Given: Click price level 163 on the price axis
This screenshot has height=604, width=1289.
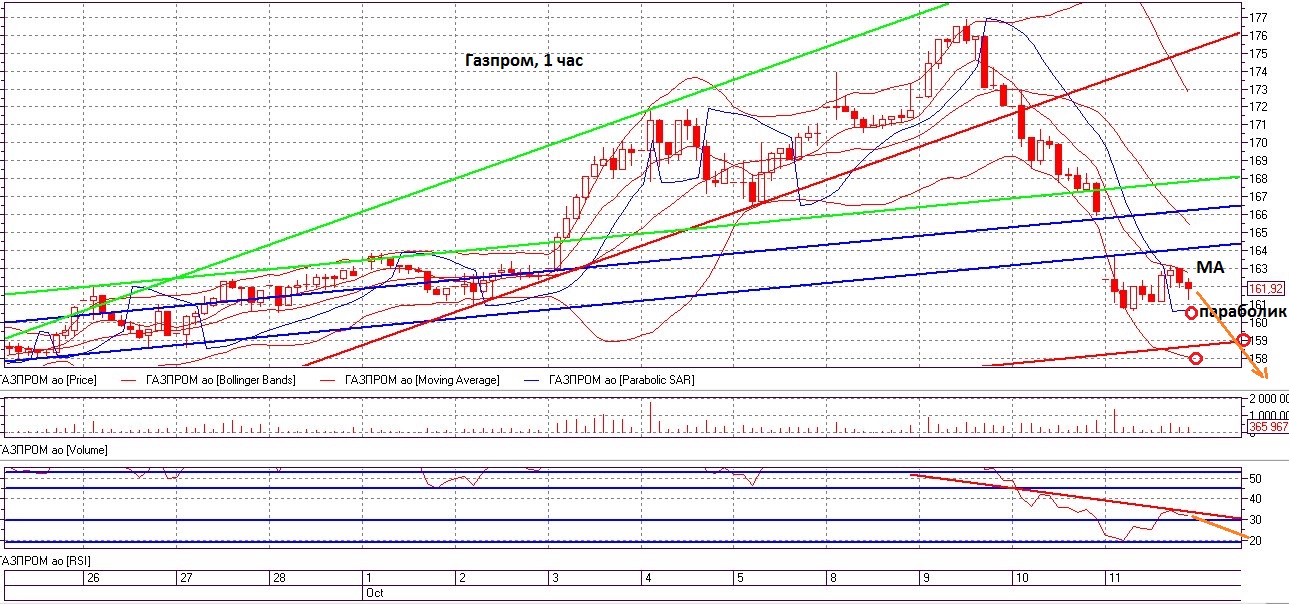Looking at the screenshot, I should pos(1259,269).
